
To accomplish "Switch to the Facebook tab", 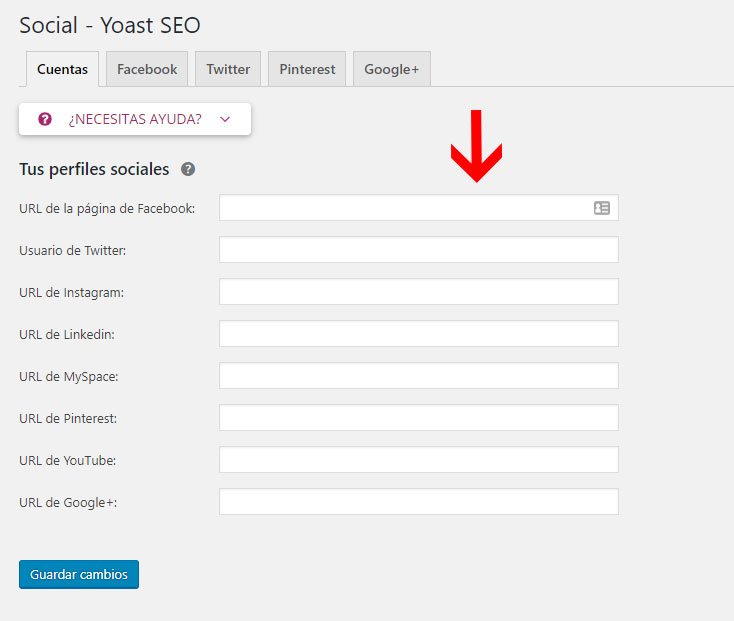I will point(147,69).
